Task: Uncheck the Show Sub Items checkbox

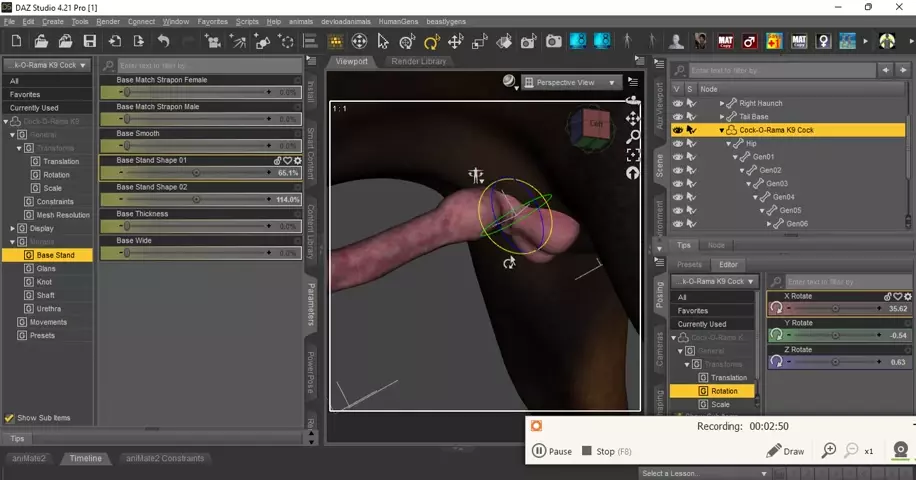Action: point(9,418)
